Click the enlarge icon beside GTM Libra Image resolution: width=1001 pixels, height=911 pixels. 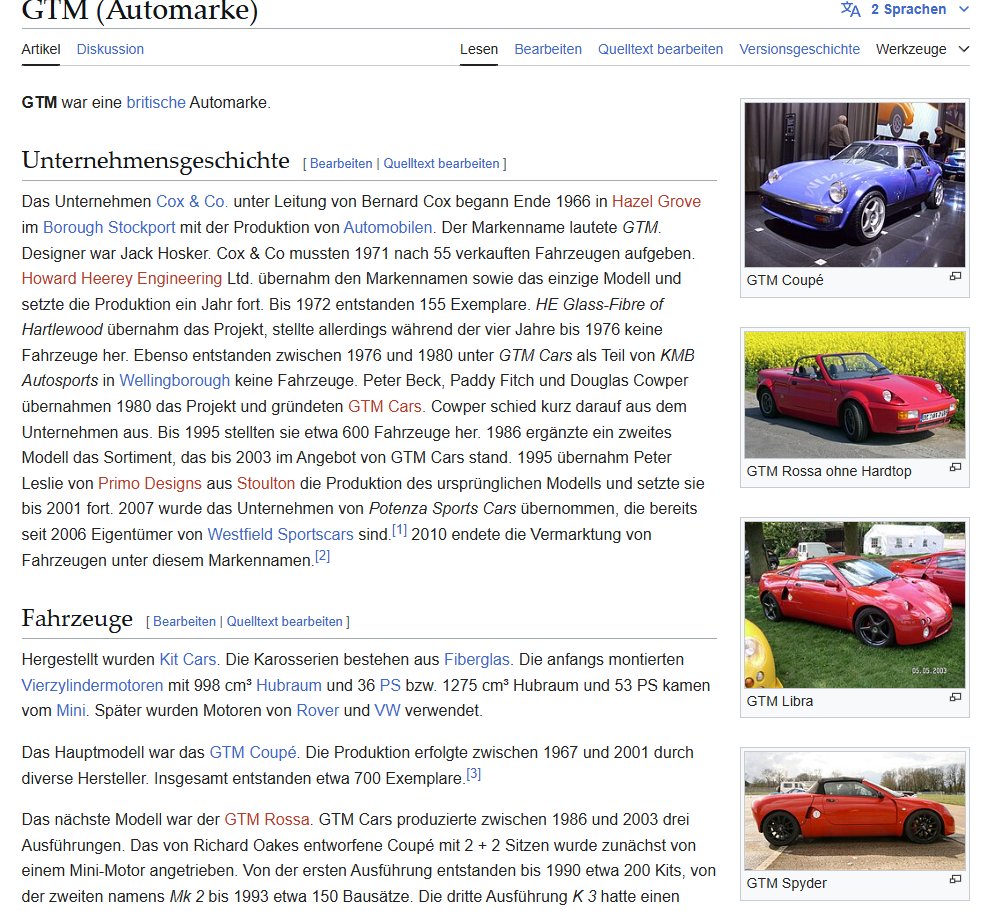pos(955,697)
